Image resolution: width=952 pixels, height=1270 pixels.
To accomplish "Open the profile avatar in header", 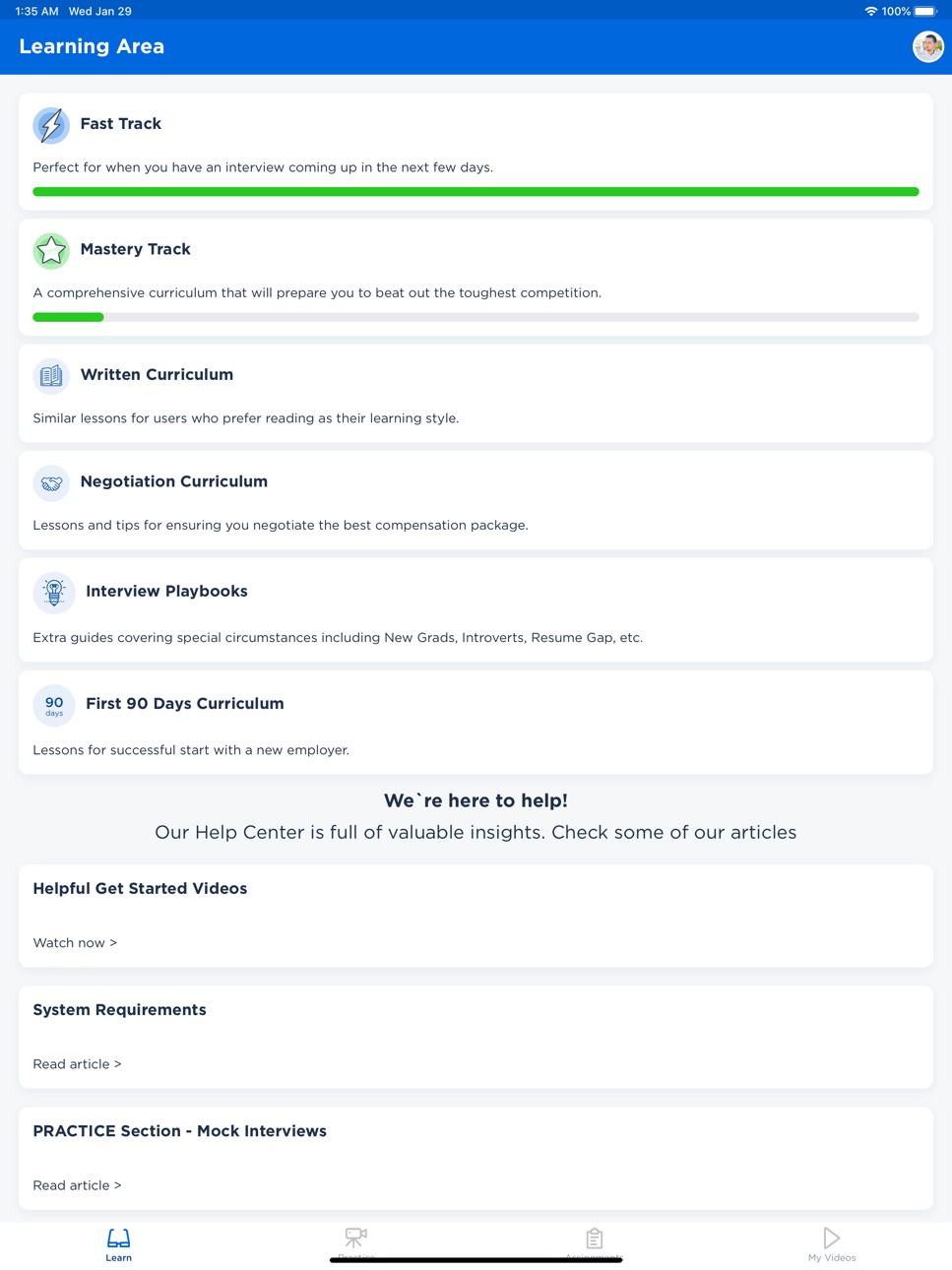I will (x=927, y=46).
